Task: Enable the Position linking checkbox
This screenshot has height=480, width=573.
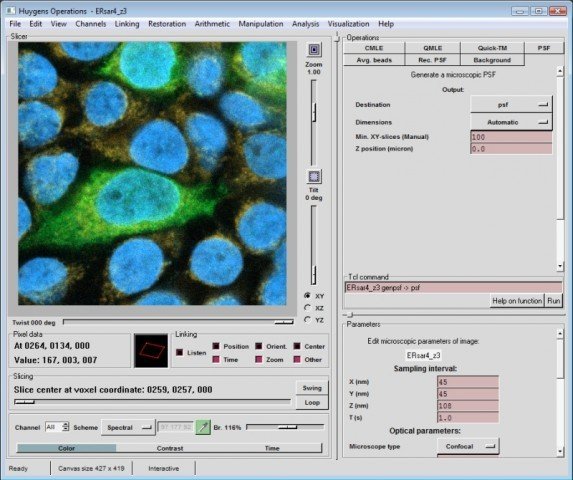Action: tap(216, 346)
